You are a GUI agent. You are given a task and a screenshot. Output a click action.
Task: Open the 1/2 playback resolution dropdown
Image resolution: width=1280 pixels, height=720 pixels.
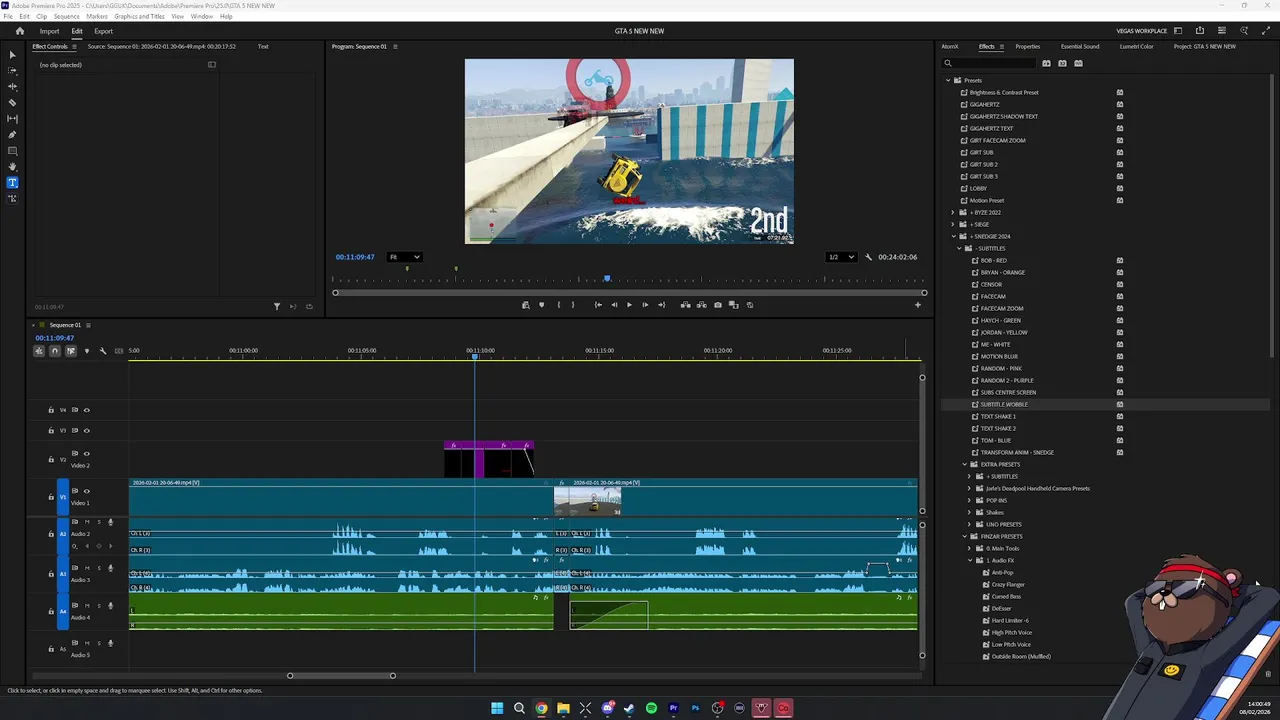pos(841,257)
